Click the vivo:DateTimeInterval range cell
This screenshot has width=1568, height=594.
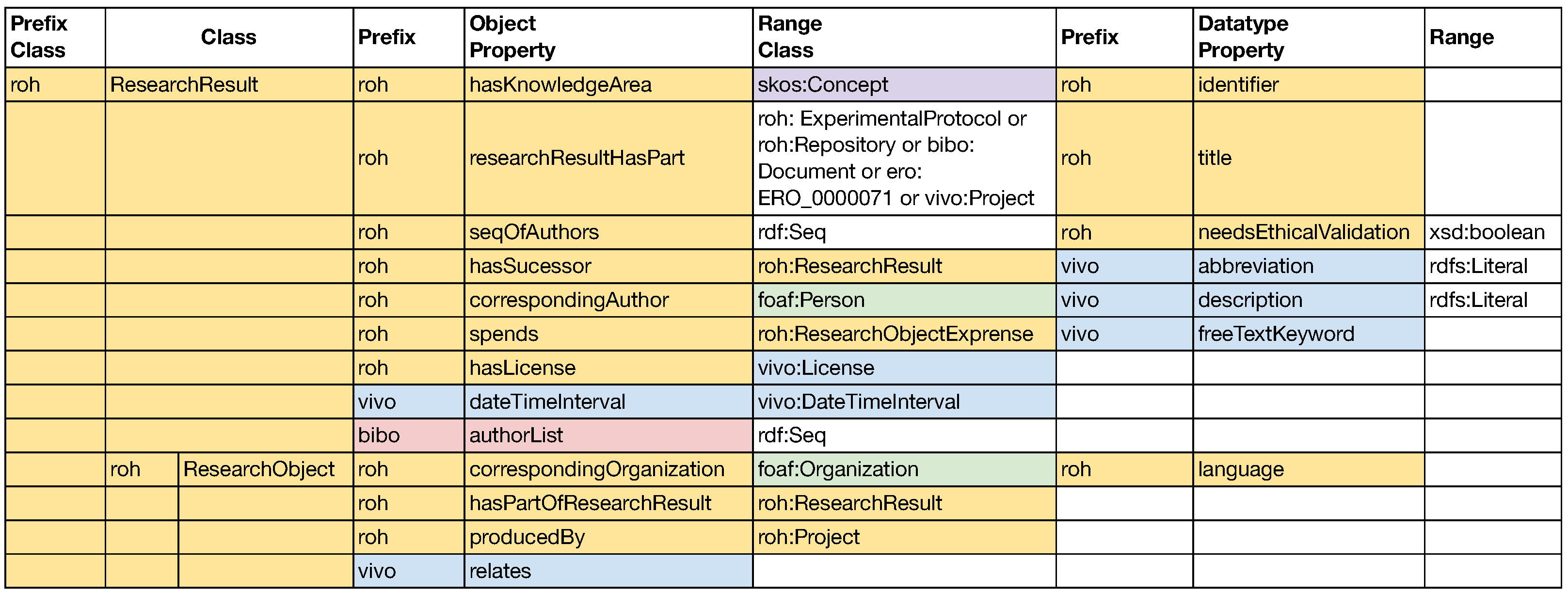858,401
